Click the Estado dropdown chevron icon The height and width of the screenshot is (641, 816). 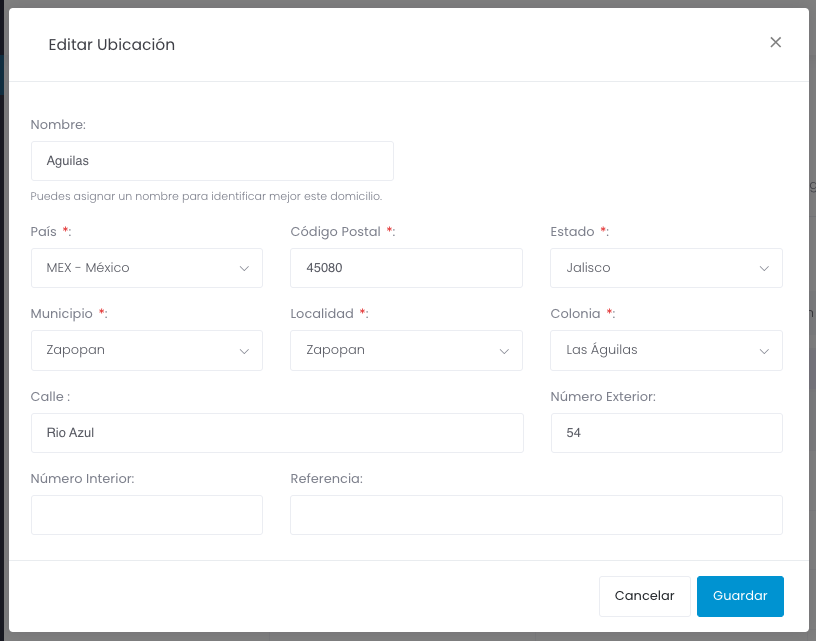[764, 268]
